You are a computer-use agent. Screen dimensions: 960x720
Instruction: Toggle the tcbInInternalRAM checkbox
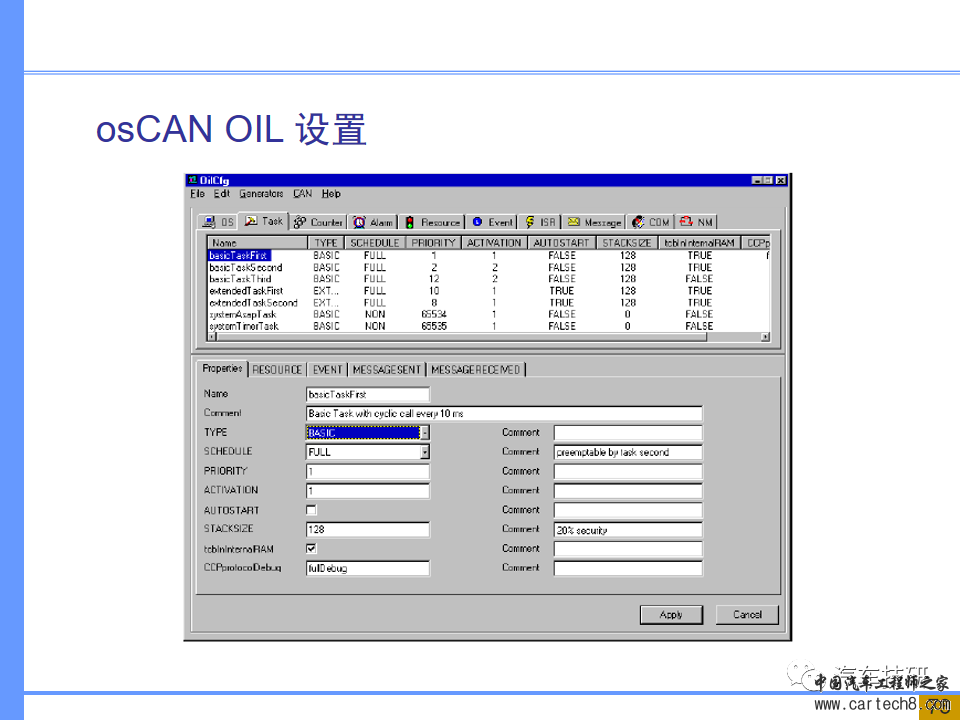pyautogui.click(x=311, y=549)
